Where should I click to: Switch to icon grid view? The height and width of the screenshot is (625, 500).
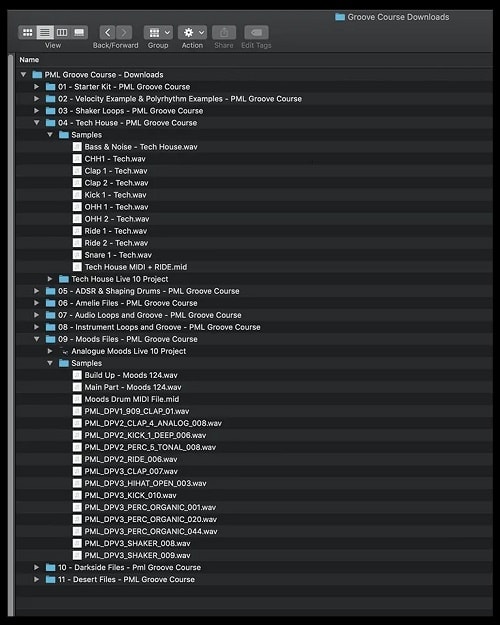coord(28,32)
